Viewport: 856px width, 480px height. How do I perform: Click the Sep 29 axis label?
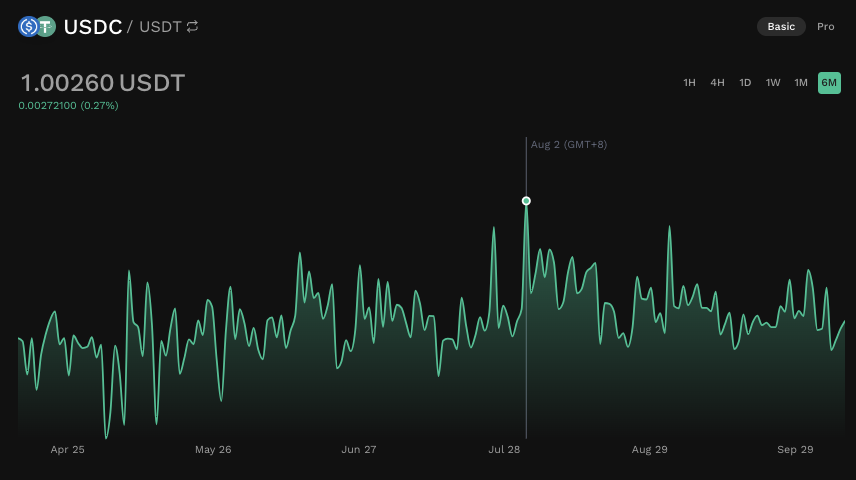click(795, 449)
